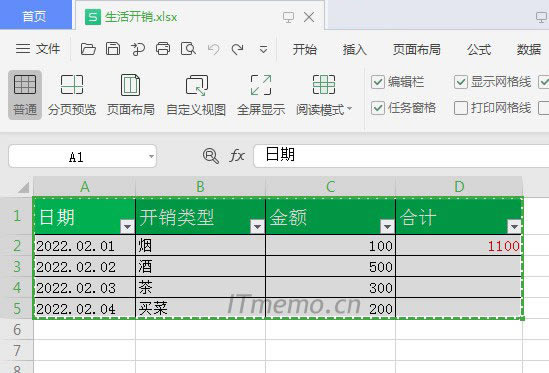Go to the 首页 tab
This screenshot has width=549, height=373.
(x=35, y=16)
